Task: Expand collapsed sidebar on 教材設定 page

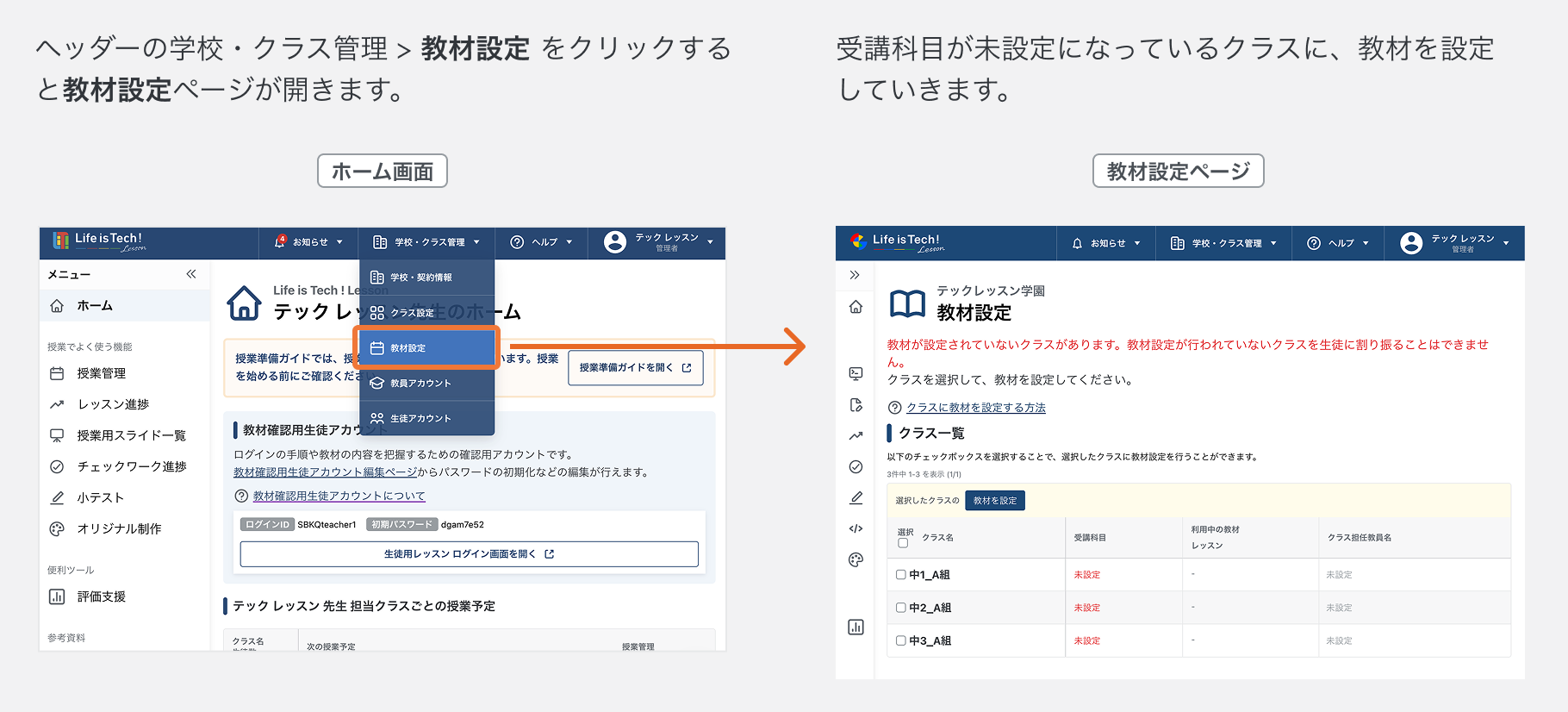Action: [x=855, y=275]
